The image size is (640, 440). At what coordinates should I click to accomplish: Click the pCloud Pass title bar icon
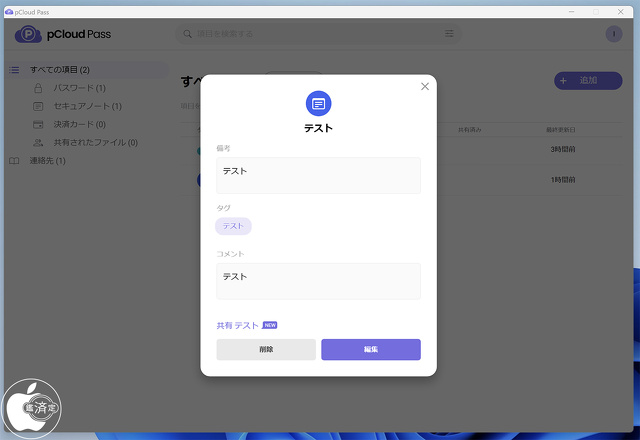(x=9, y=12)
